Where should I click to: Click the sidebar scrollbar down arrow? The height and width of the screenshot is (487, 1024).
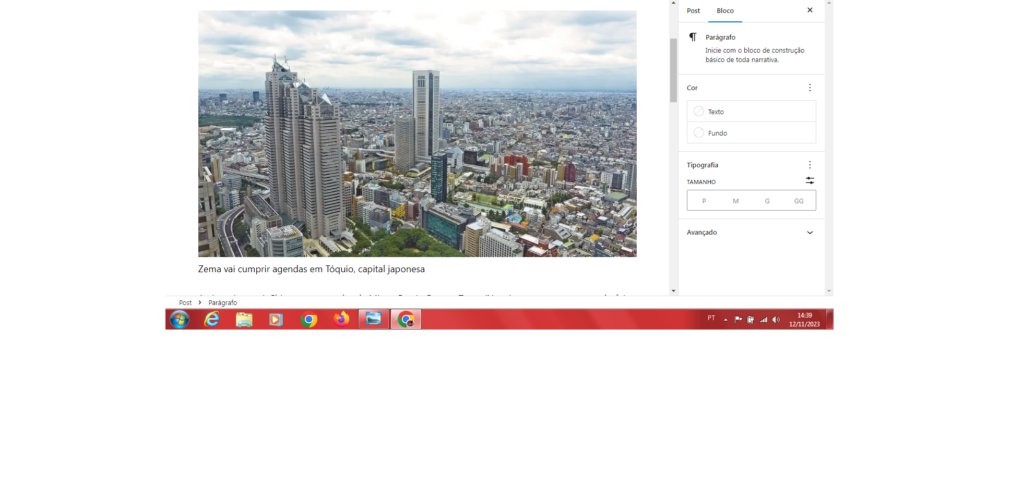pos(829,291)
